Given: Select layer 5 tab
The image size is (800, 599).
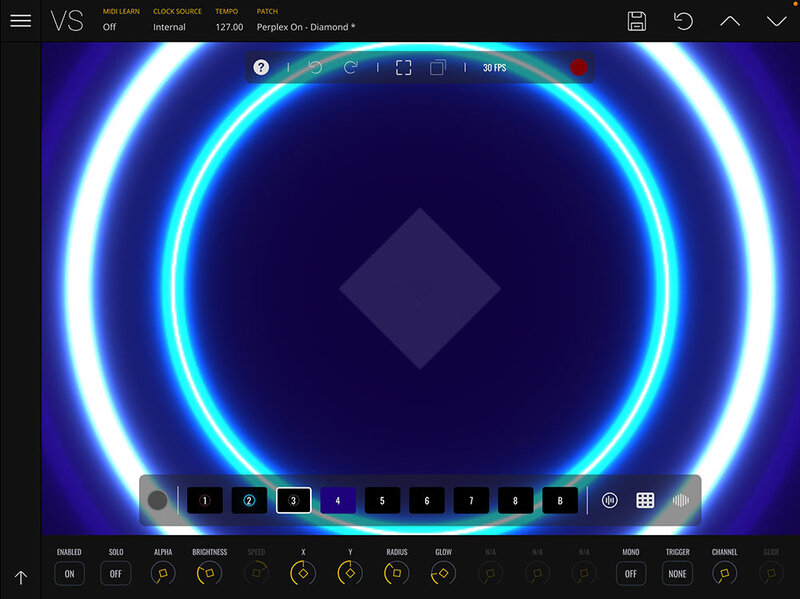Looking at the screenshot, I should [382, 501].
